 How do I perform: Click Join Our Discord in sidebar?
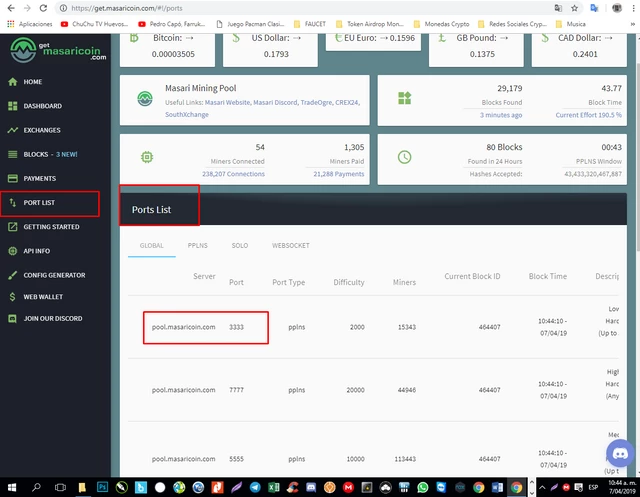[x=45, y=318]
